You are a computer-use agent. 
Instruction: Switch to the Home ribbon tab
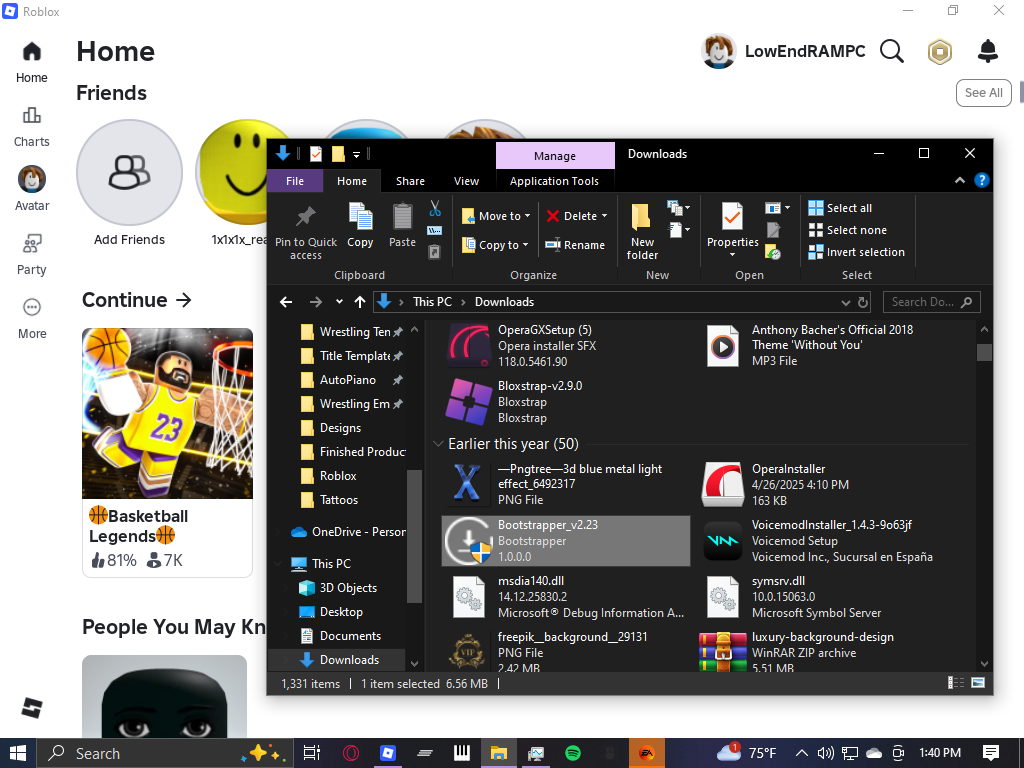pyautogui.click(x=351, y=181)
